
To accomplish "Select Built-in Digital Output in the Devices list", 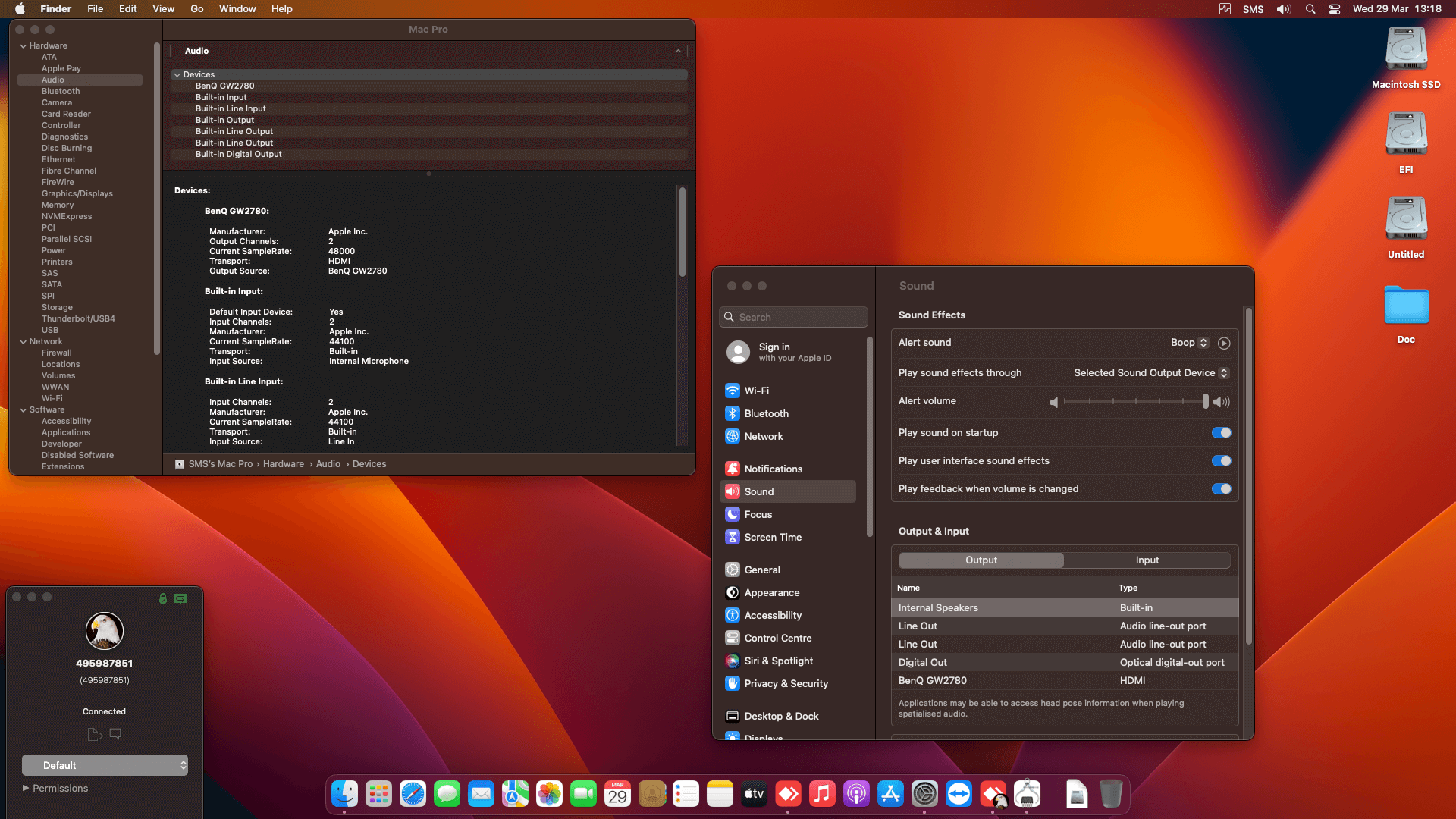I will click(x=429, y=155).
